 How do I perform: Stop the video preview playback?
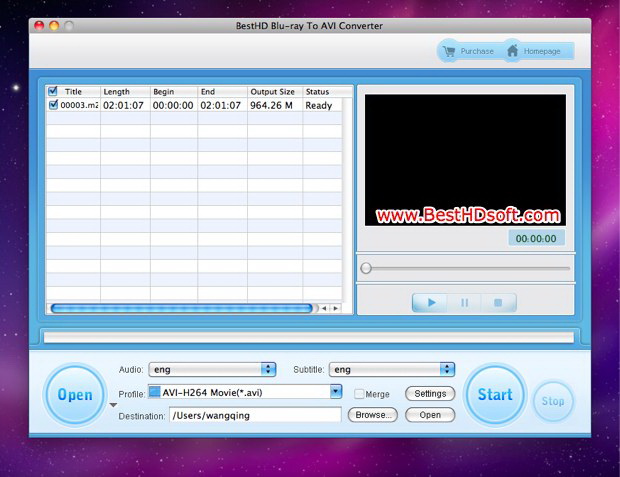499,303
